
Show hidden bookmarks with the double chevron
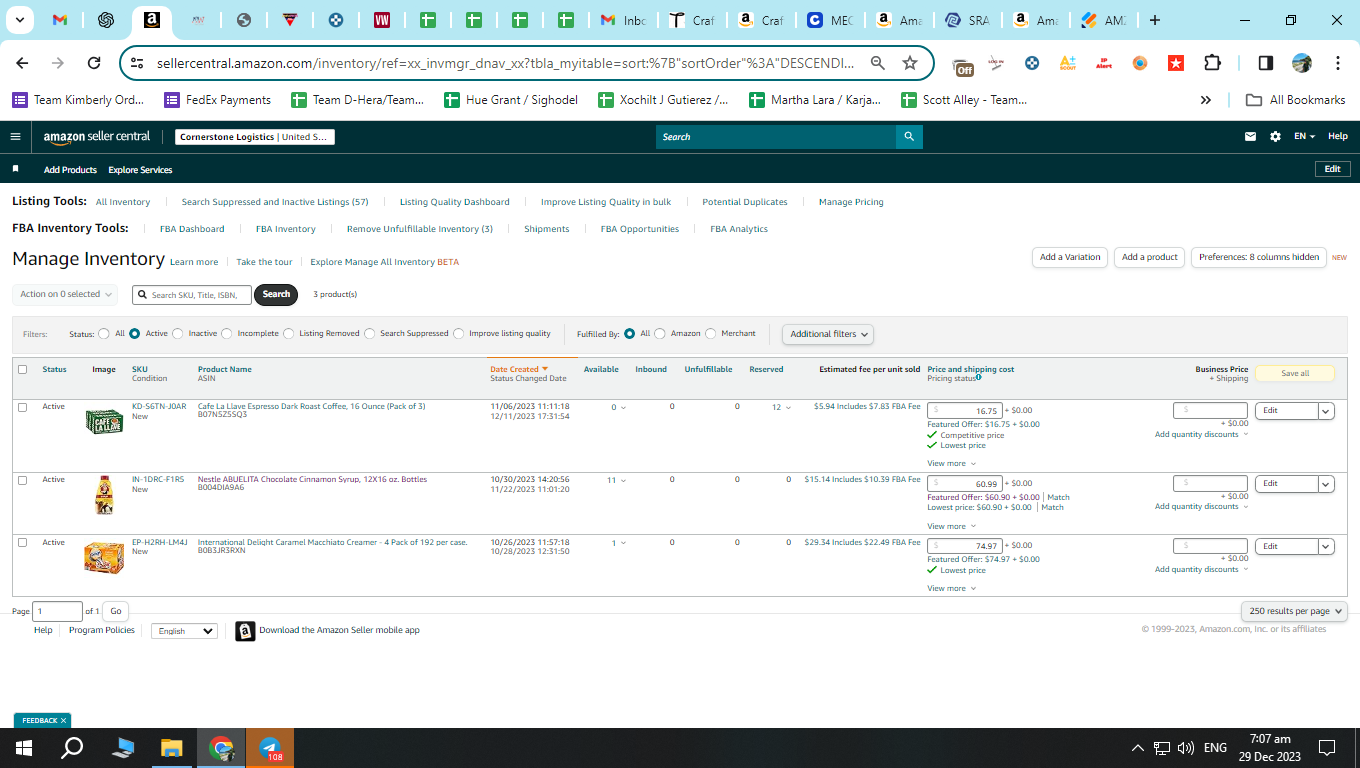(x=1206, y=100)
